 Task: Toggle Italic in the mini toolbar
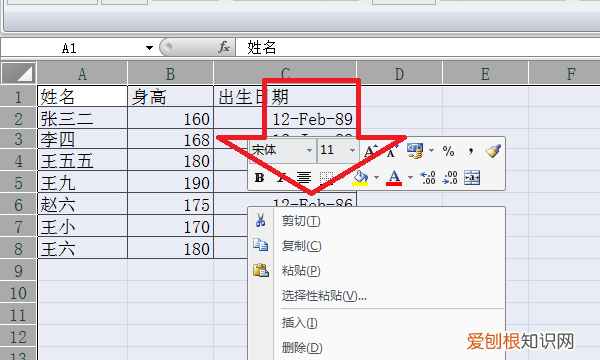(281, 178)
